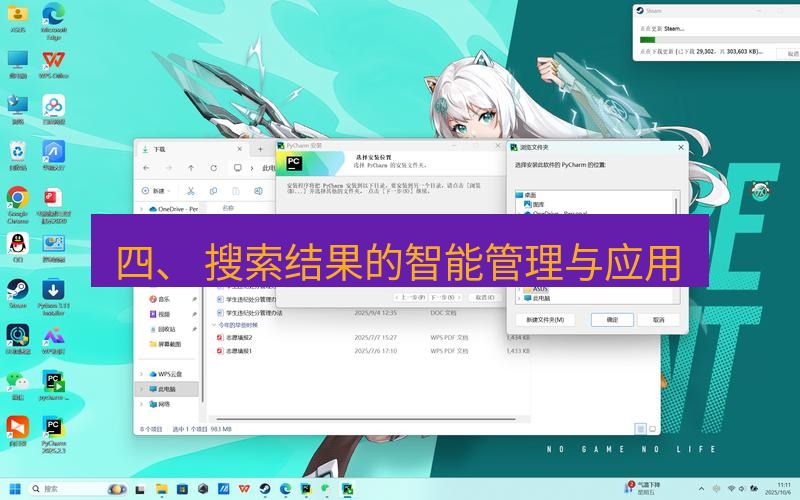Click the Cut scissors icon in File Explorer
This screenshot has height=500, width=800.
coord(191,191)
